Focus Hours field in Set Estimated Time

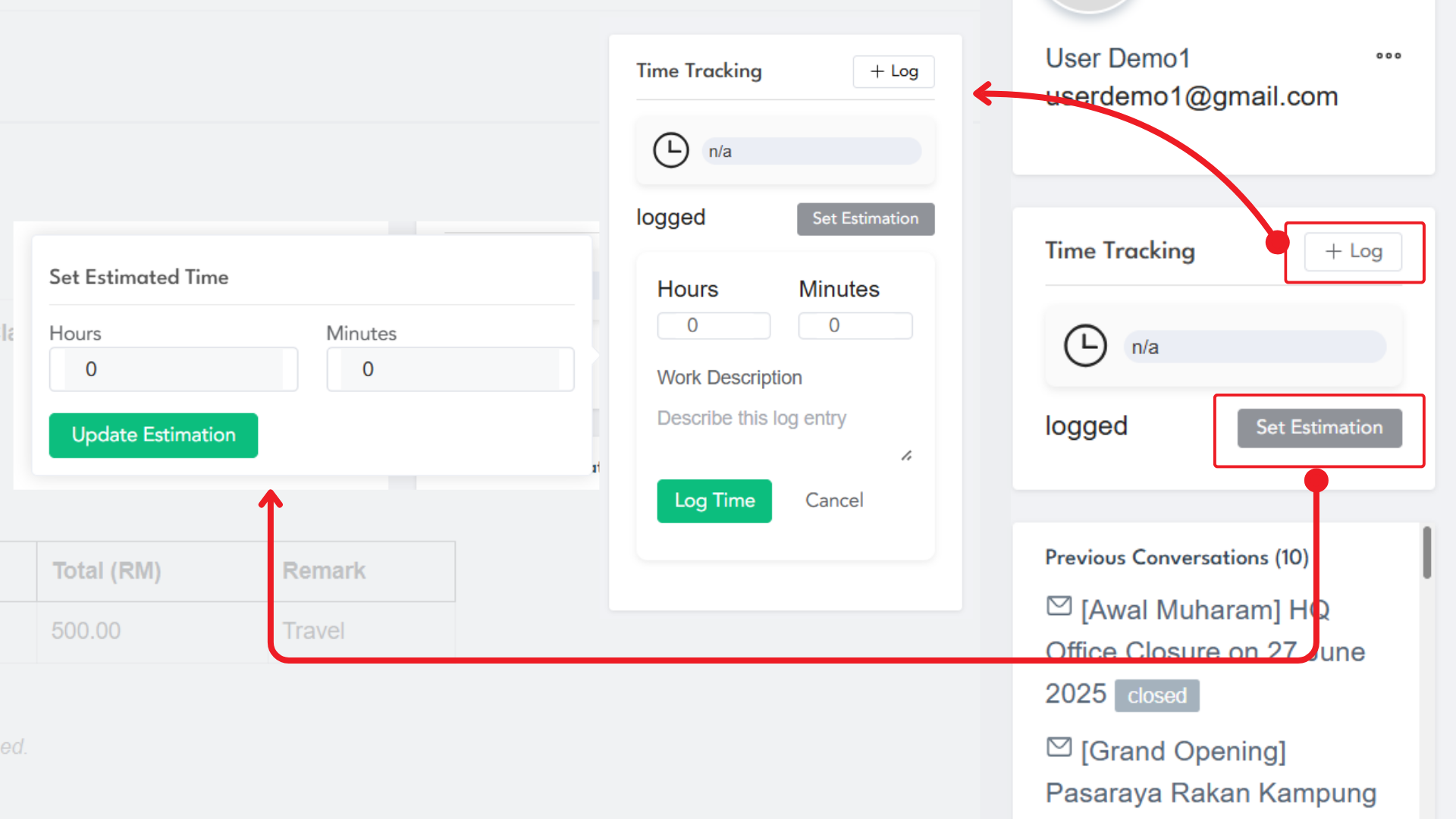pos(174,369)
